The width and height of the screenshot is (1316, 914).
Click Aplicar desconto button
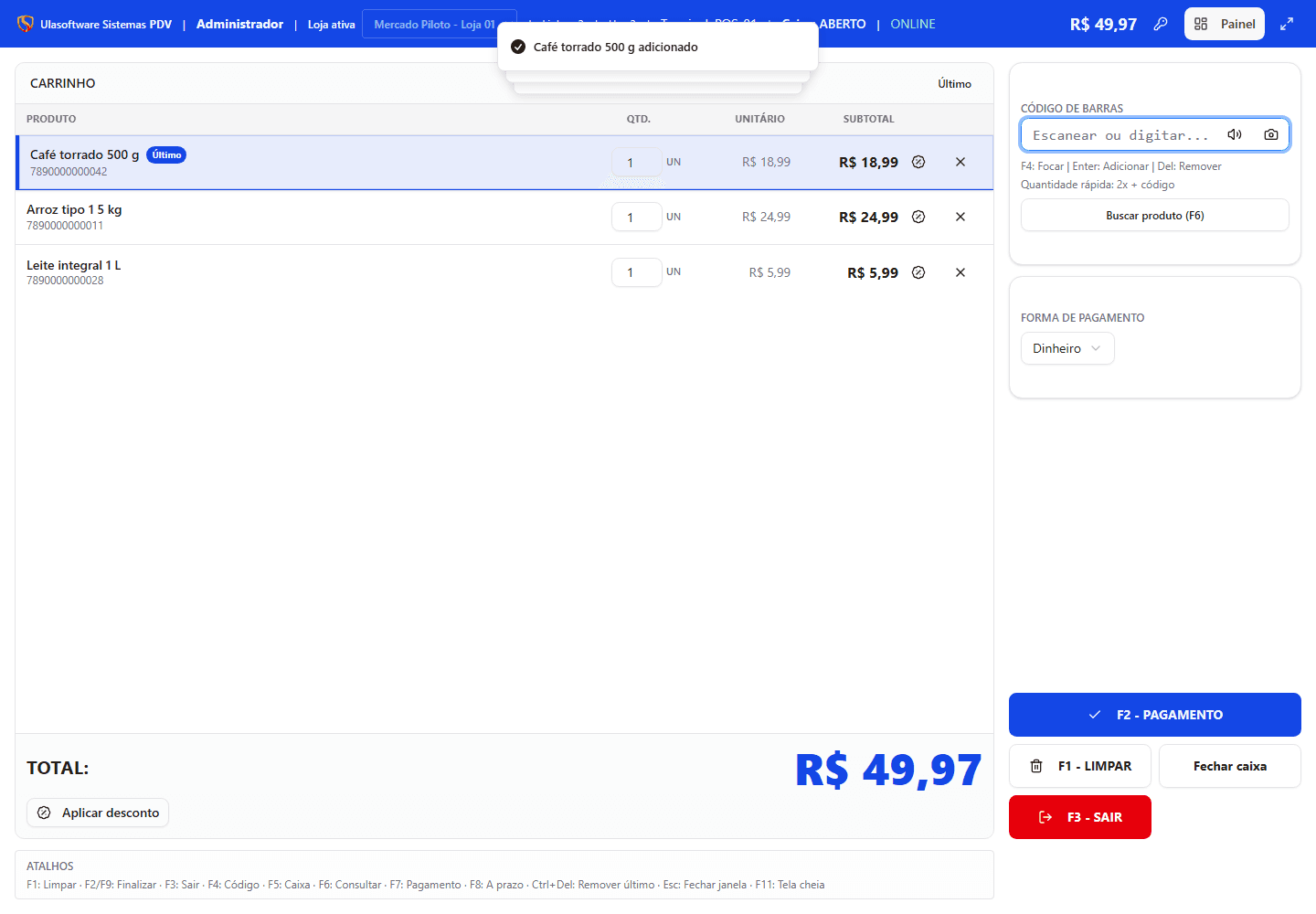point(98,813)
